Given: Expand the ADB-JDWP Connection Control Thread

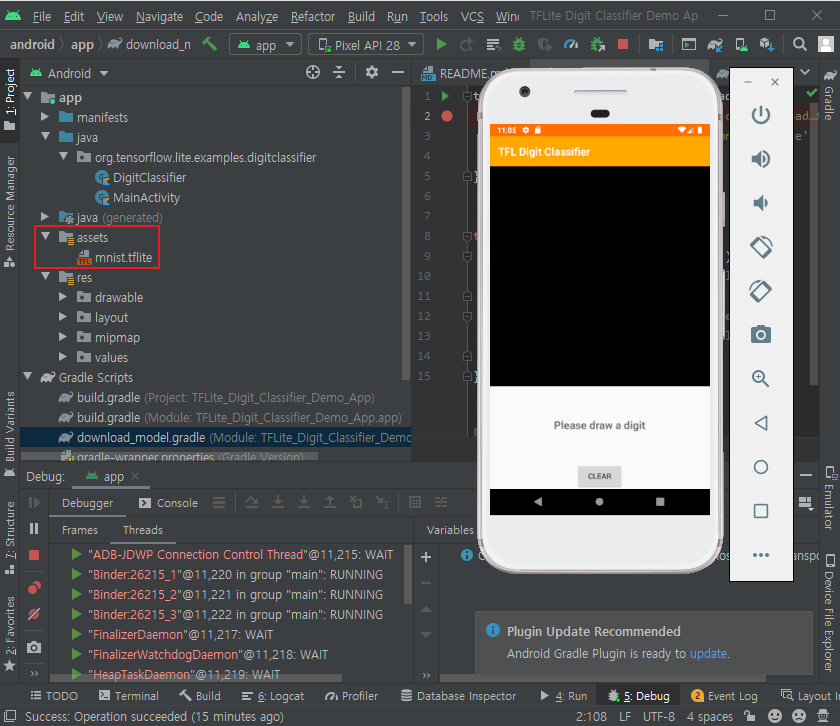Looking at the screenshot, I should (77, 554).
